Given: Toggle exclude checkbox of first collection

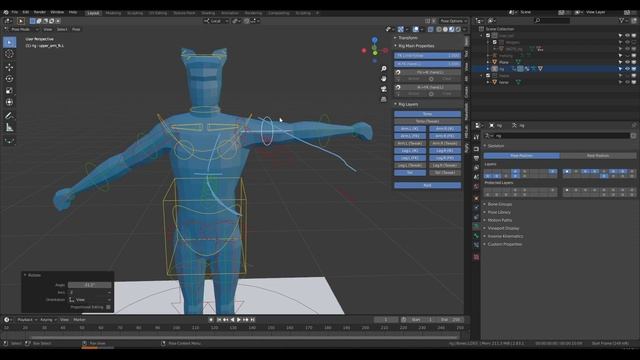Looking at the screenshot, I should point(488,36).
